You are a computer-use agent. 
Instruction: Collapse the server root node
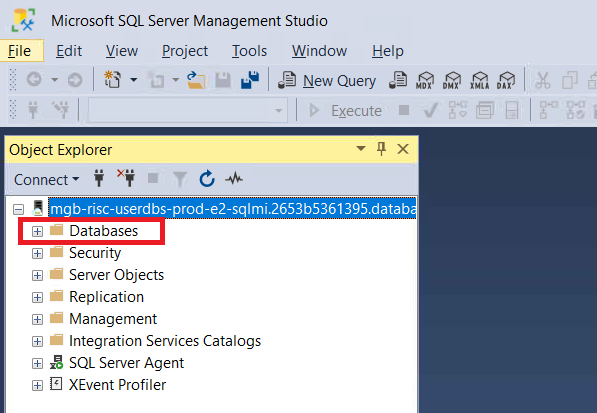18,209
